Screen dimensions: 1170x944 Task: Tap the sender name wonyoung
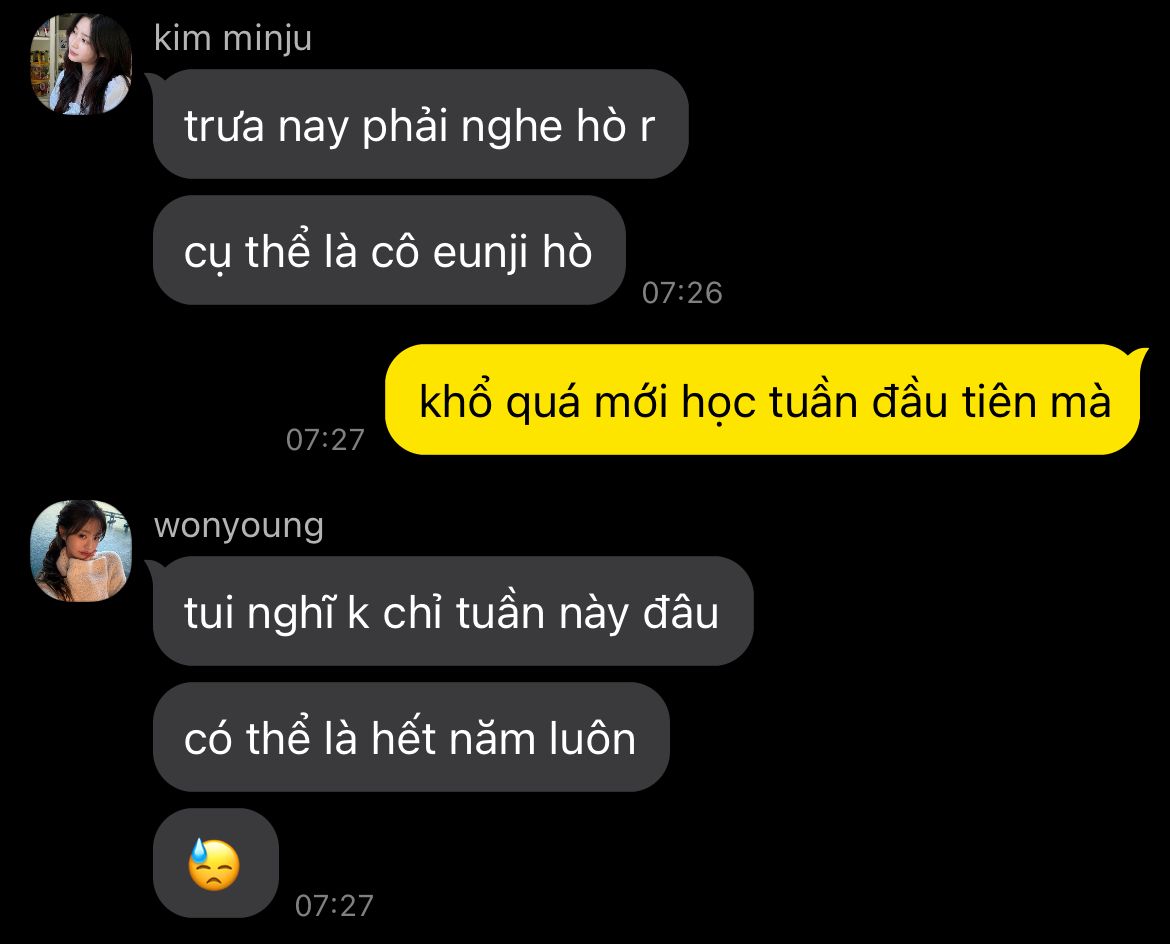click(x=239, y=525)
